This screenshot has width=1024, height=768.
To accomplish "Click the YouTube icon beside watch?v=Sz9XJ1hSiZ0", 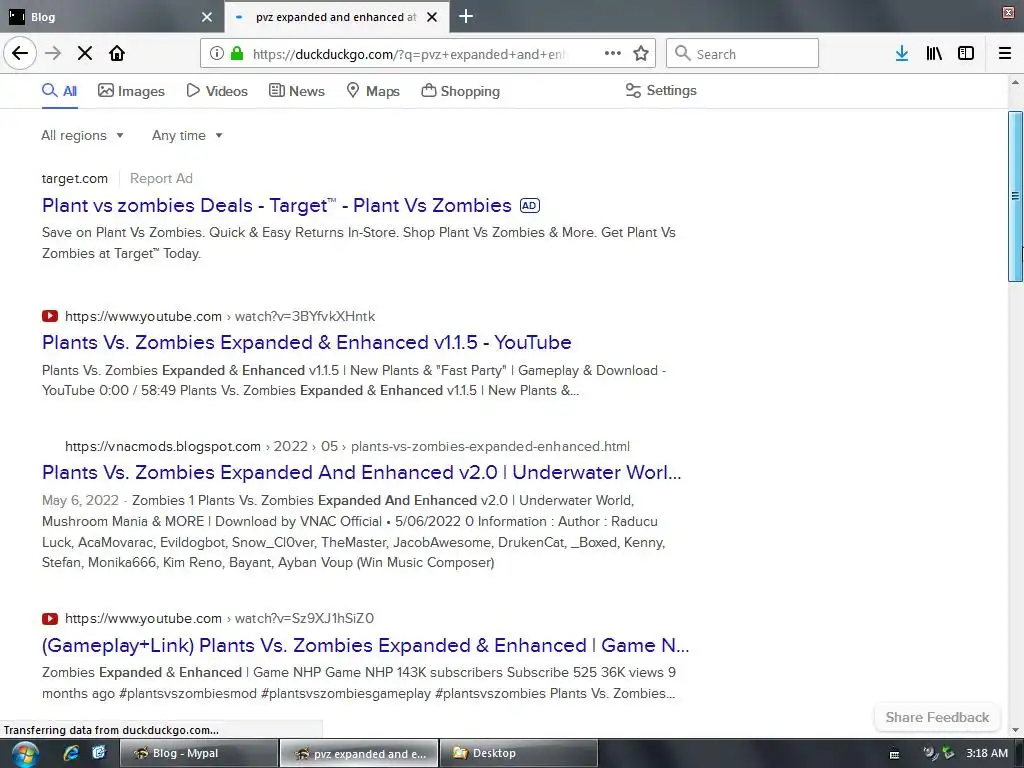I will tap(50, 618).
